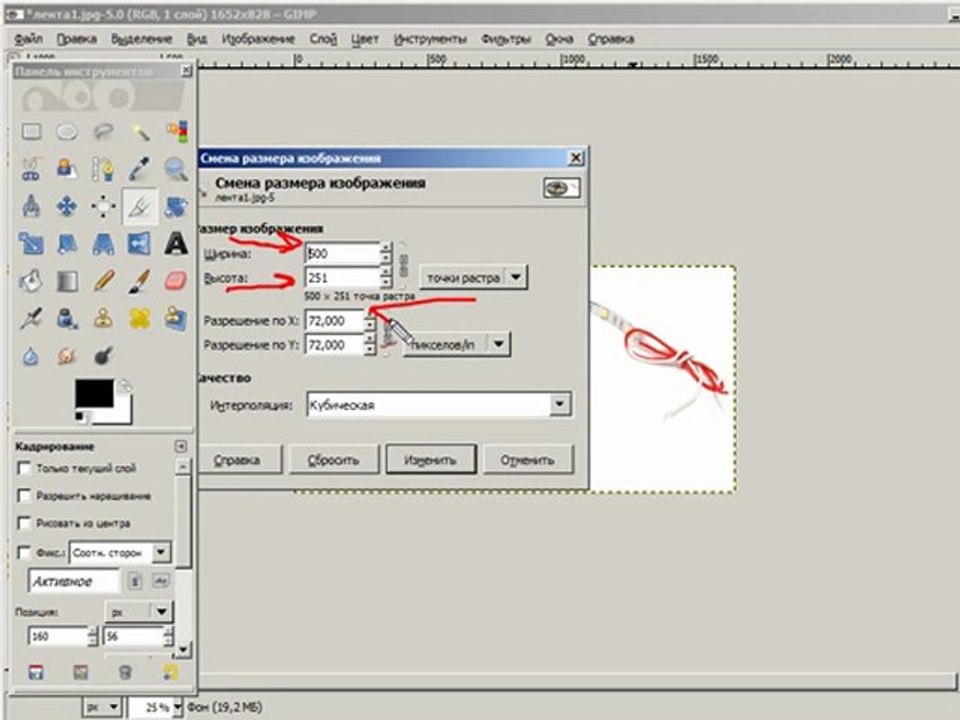Select the Clone stamp tool
This screenshot has width=960, height=720.
point(103,318)
